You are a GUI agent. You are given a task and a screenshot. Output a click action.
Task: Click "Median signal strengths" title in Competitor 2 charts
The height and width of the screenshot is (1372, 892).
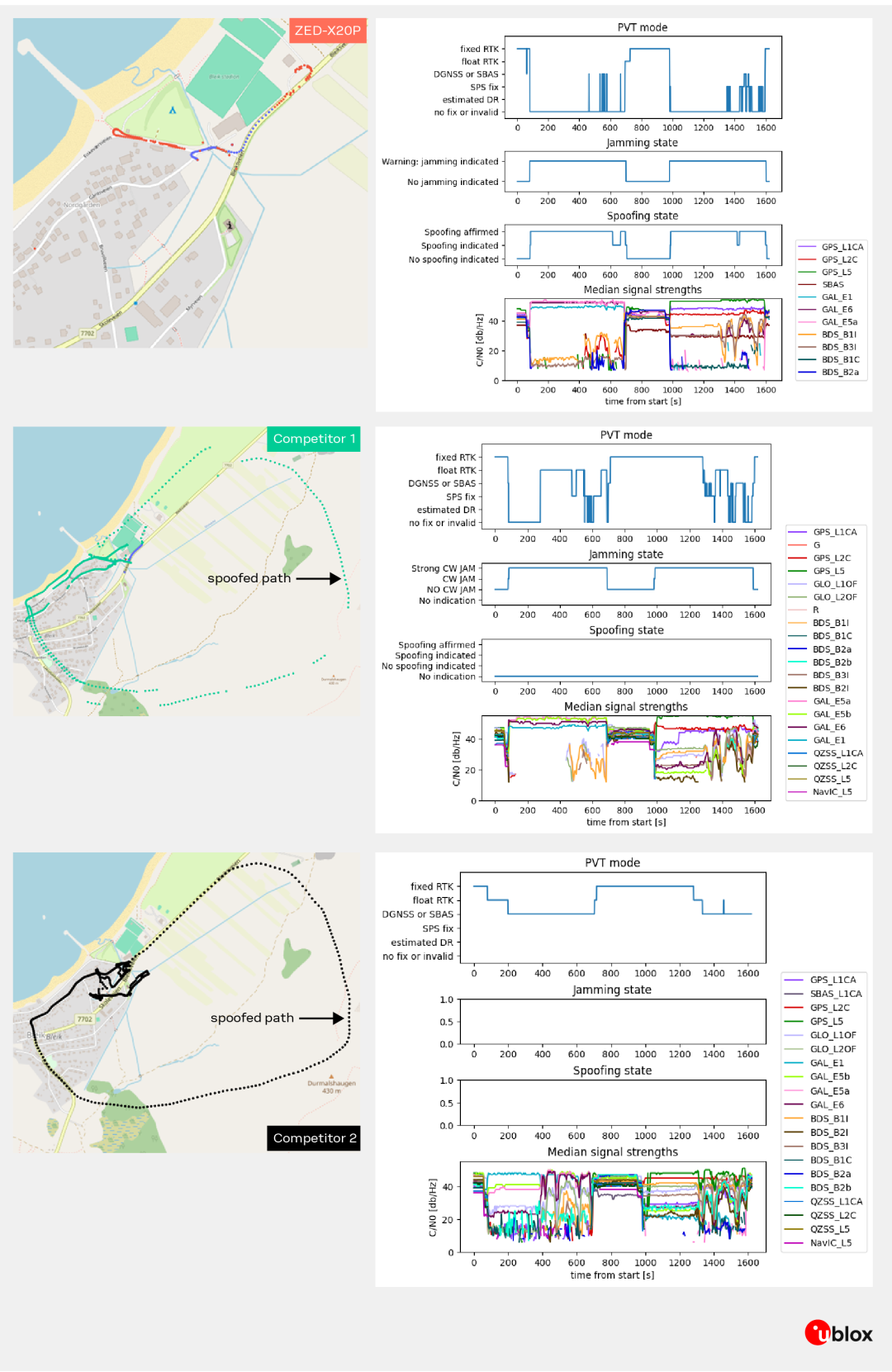pos(613,1152)
